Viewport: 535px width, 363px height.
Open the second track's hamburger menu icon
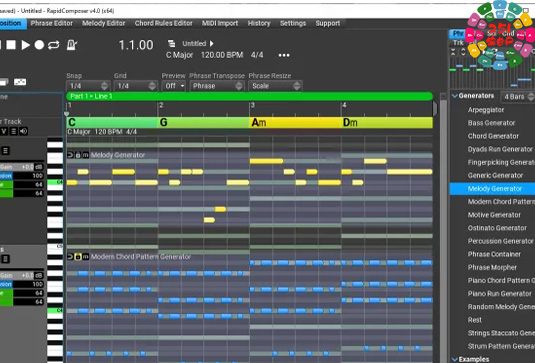(x=5, y=259)
